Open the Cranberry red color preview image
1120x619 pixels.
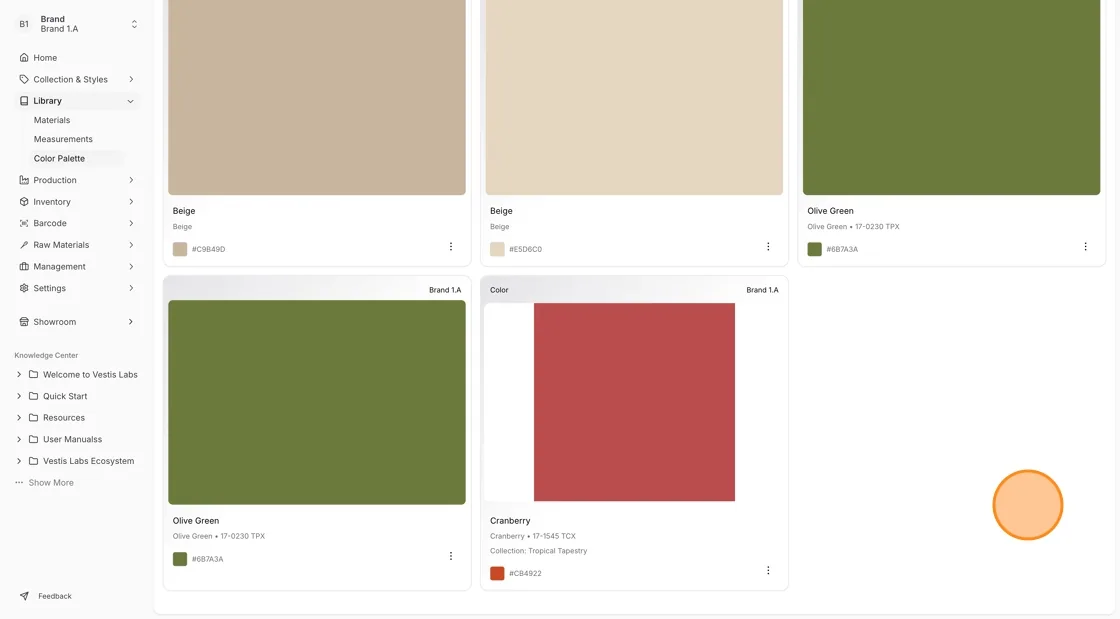634,402
